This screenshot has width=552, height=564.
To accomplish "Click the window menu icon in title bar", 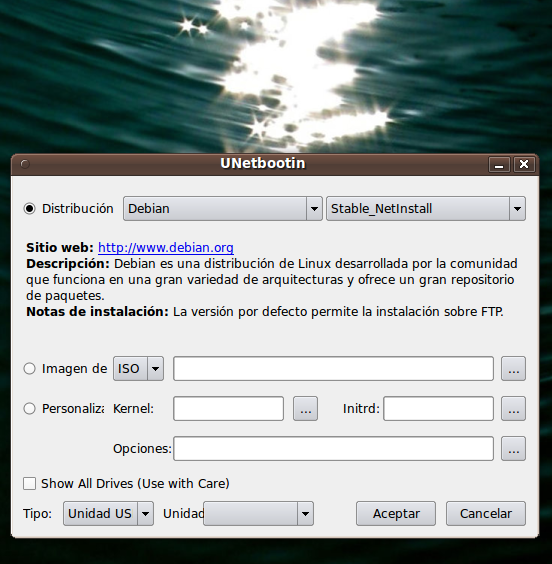I will 24,164.
